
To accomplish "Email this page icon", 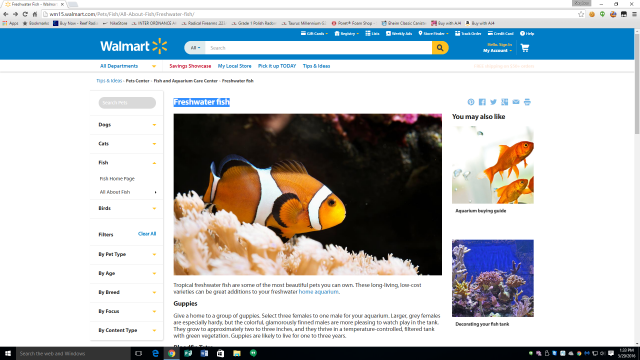I will [x=516, y=102].
